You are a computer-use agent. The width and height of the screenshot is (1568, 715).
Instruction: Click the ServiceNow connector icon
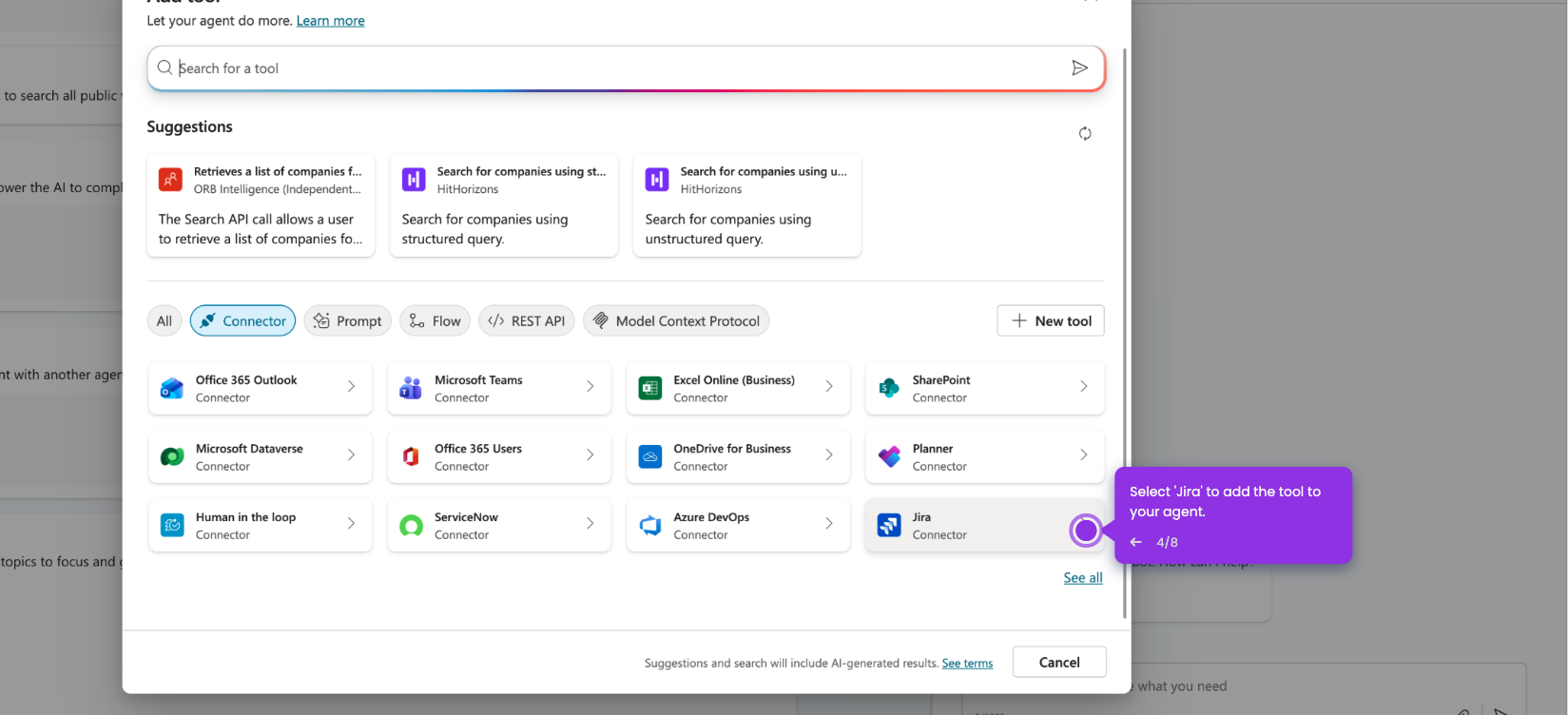coord(411,525)
